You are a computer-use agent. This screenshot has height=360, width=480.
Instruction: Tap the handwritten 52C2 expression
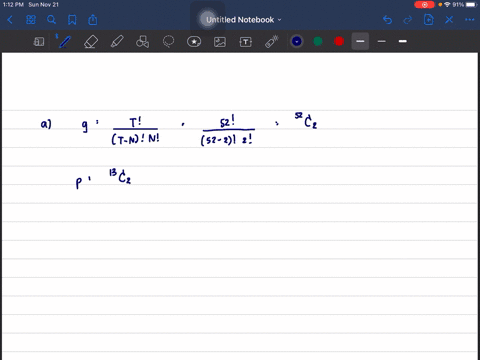(x=306, y=120)
